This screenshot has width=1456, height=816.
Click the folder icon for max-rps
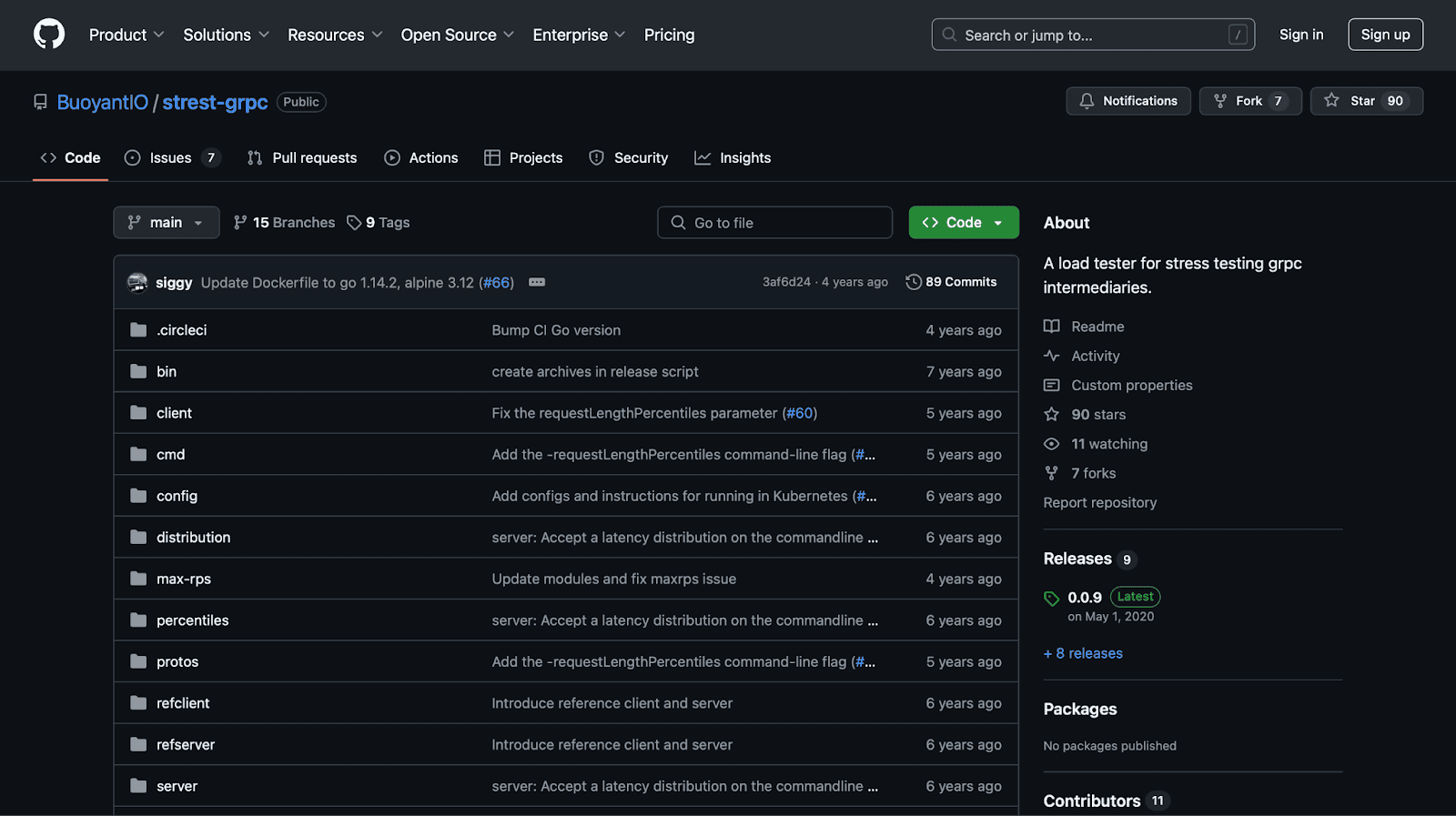pos(138,579)
